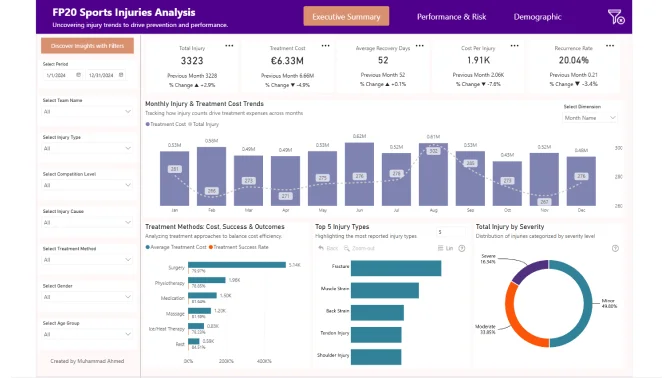Open more options on Average Recovery Days card
This screenshot has width=672, height=378.
pyautogui.click(x=420, y=45)
